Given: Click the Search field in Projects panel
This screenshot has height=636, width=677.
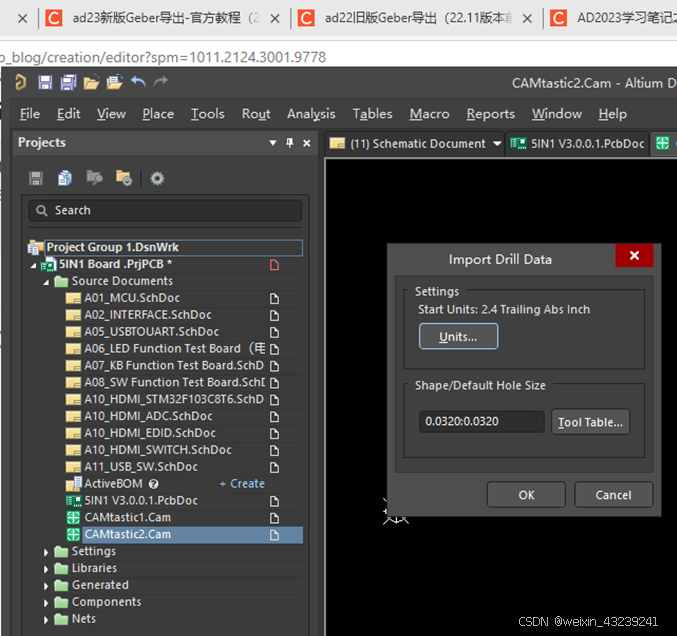Looking at the screenshot, I should [x=165, y=210].
